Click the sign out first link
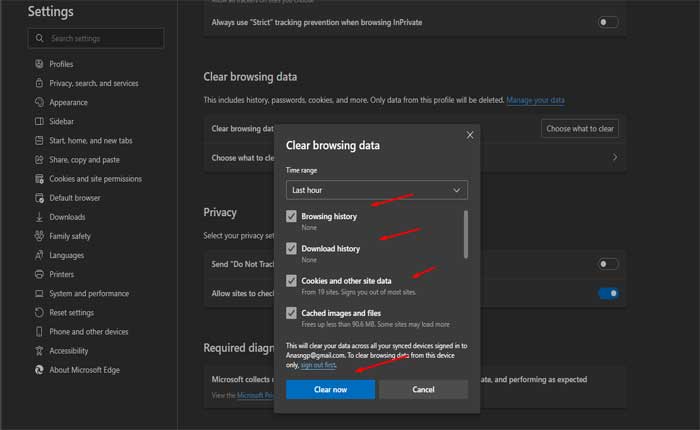The height and width of the screenshot is (430, 700). (320, 365)
